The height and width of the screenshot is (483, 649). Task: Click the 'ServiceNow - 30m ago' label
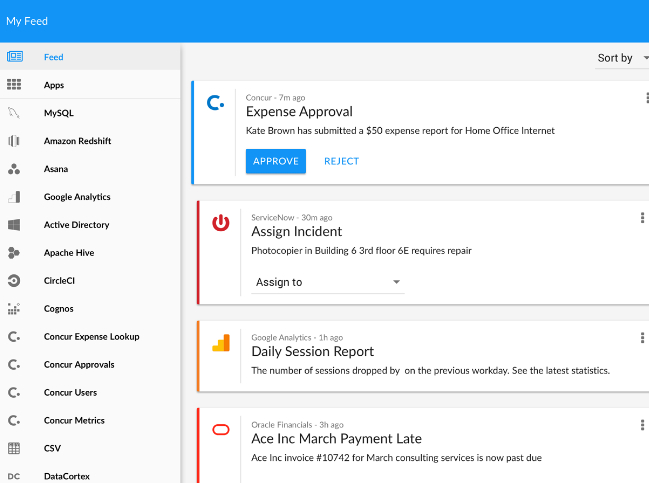click(292, 218)
